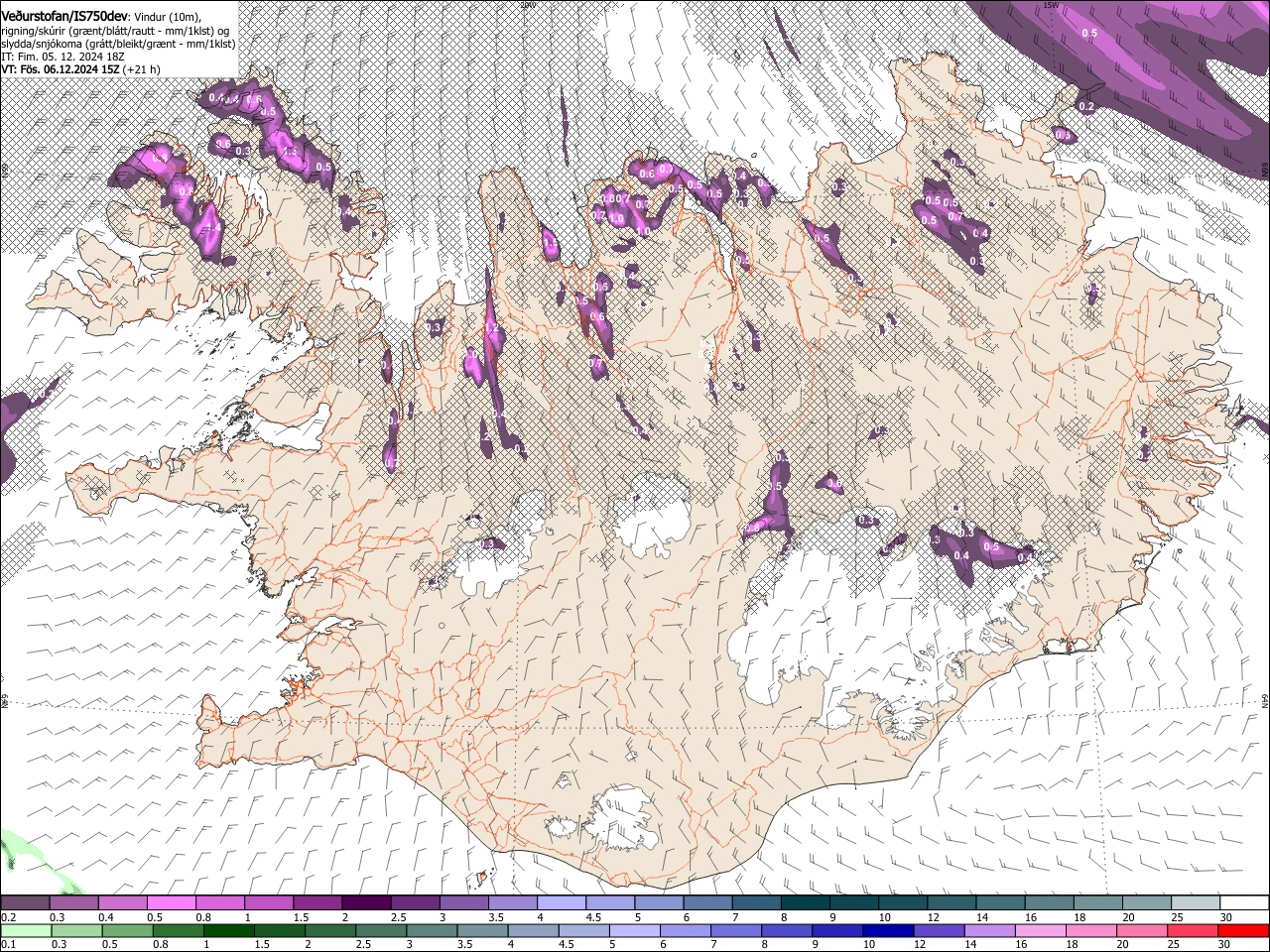Select lower-scale grey-blue swatch between 3.5 and 4
The image size is (1270, 952).
pos(483,930)
